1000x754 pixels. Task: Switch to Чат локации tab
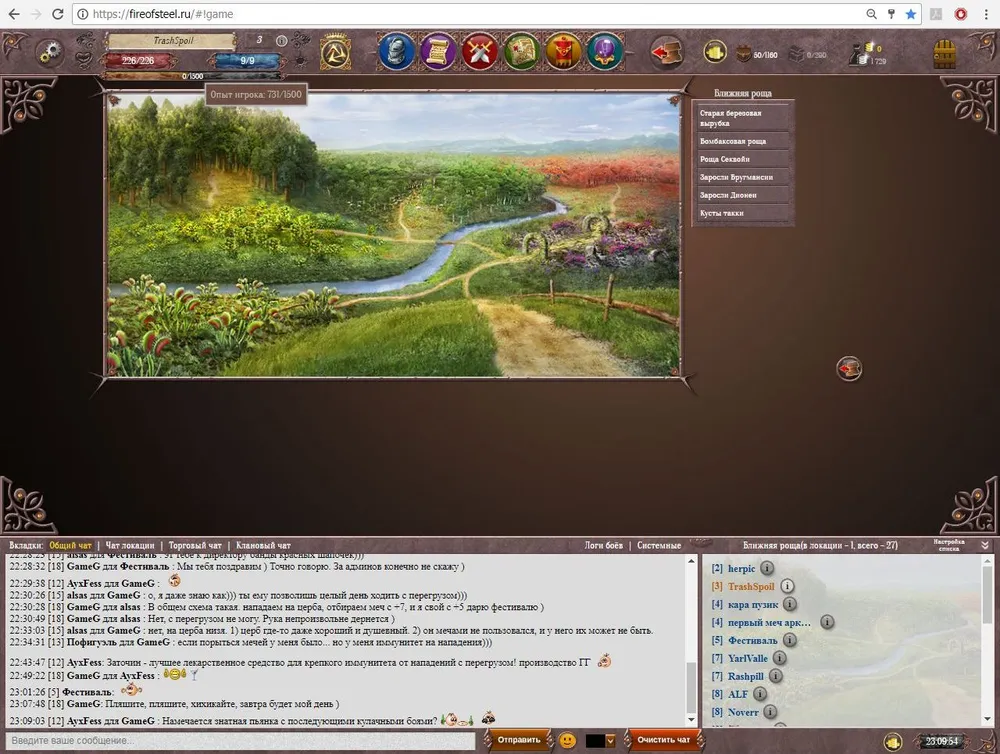pos(130,545)
